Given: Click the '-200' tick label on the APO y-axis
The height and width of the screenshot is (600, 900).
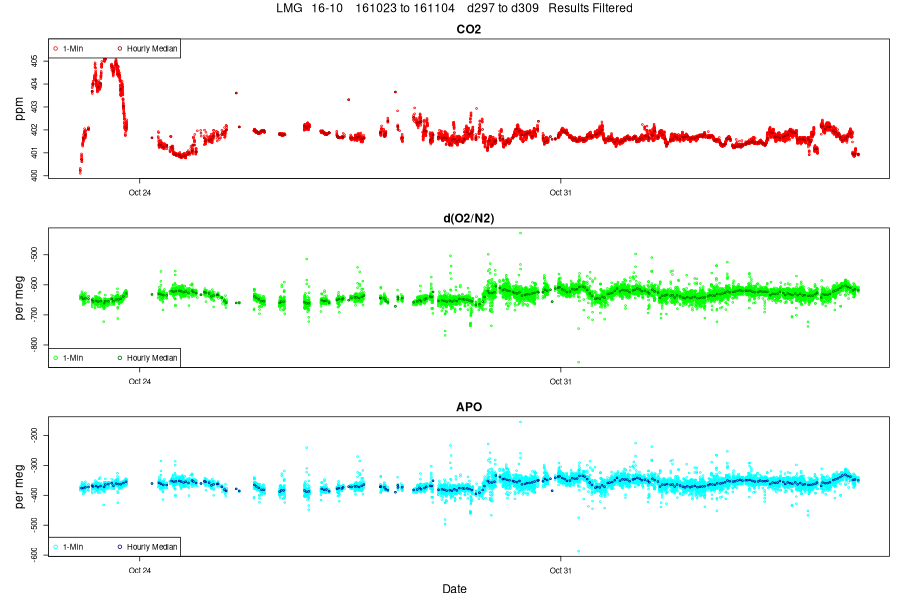Looking at the screenshot, I should 35,435.
